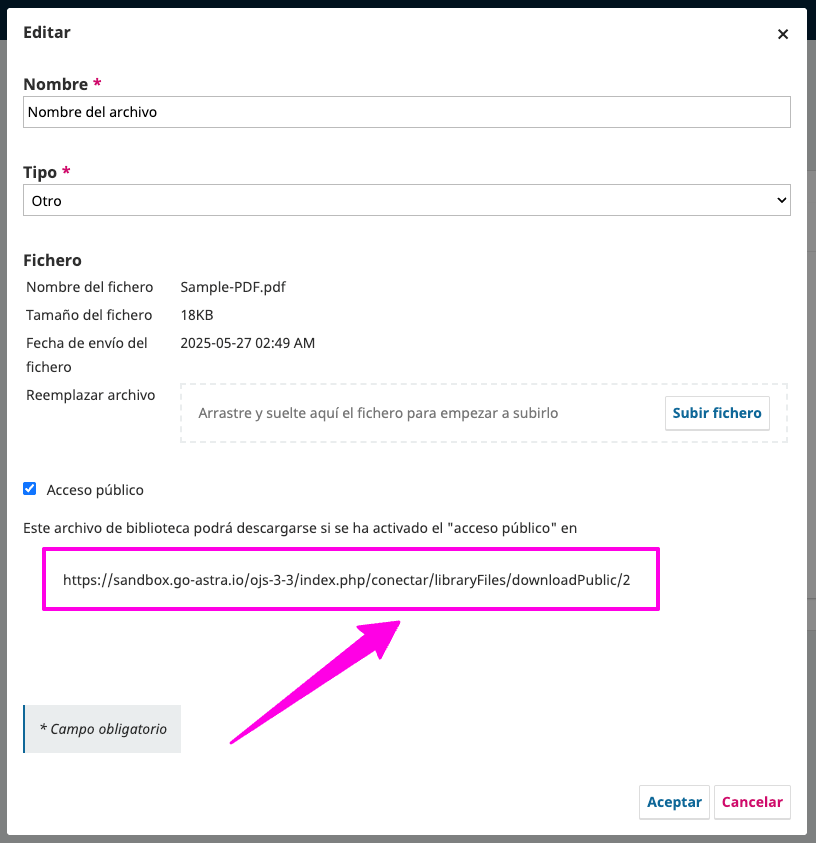The height and width of the screenshot is (843, 816).
Task: Click the Fichero section heading
Action: point(52,260)
